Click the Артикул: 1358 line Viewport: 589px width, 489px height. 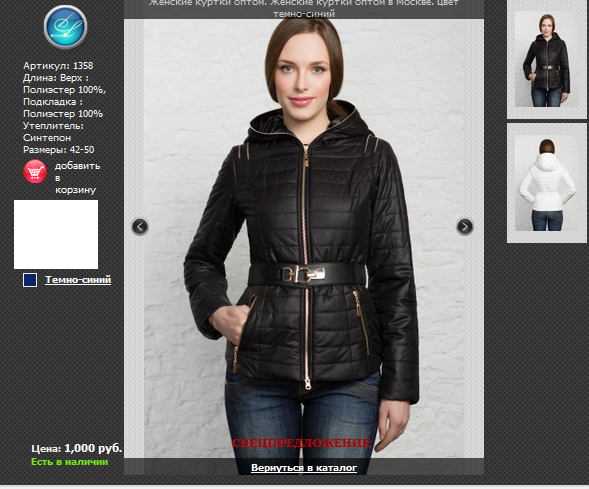[58, 66]
